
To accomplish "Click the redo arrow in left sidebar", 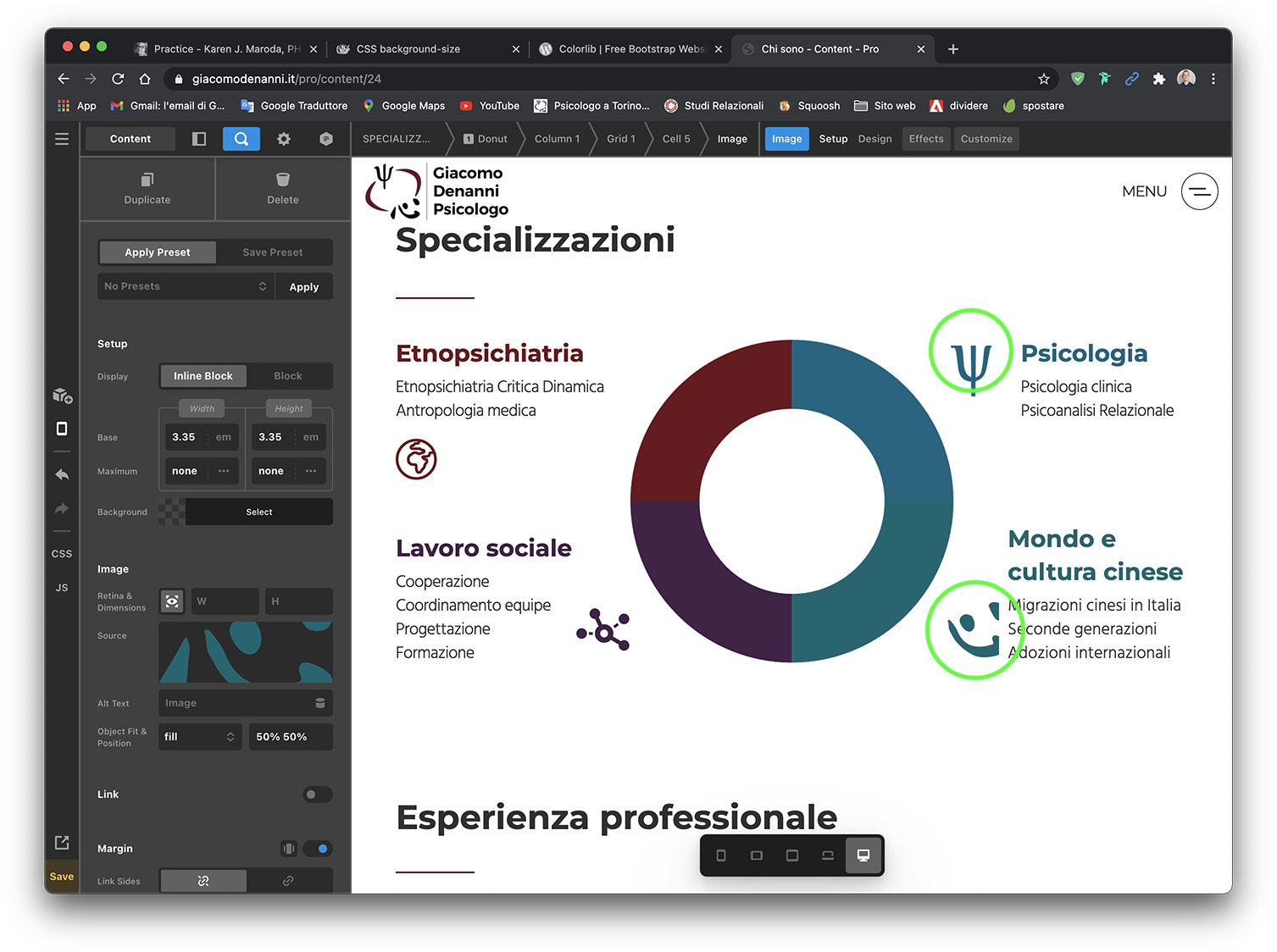I will point(62,508).
